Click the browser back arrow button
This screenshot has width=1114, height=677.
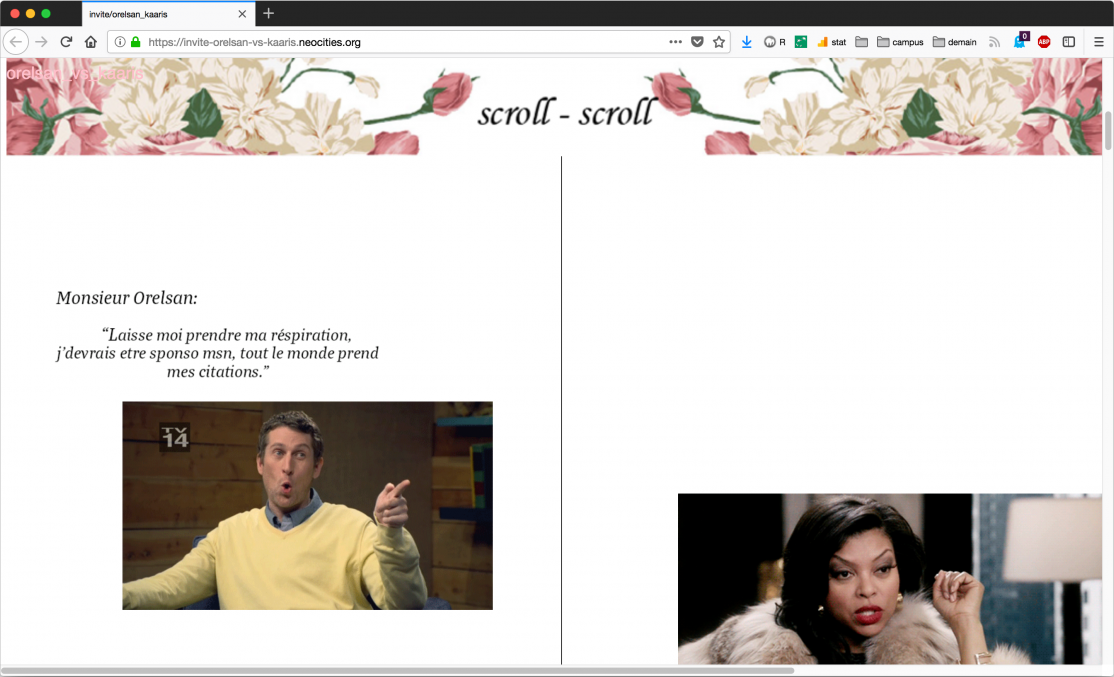click(x=16, y=42)
